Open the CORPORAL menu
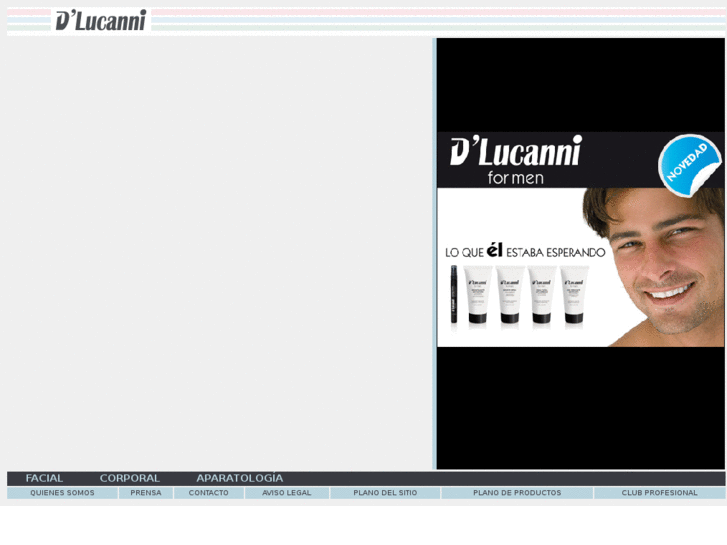This screenshot has height=545, width=727. point(129,478)
